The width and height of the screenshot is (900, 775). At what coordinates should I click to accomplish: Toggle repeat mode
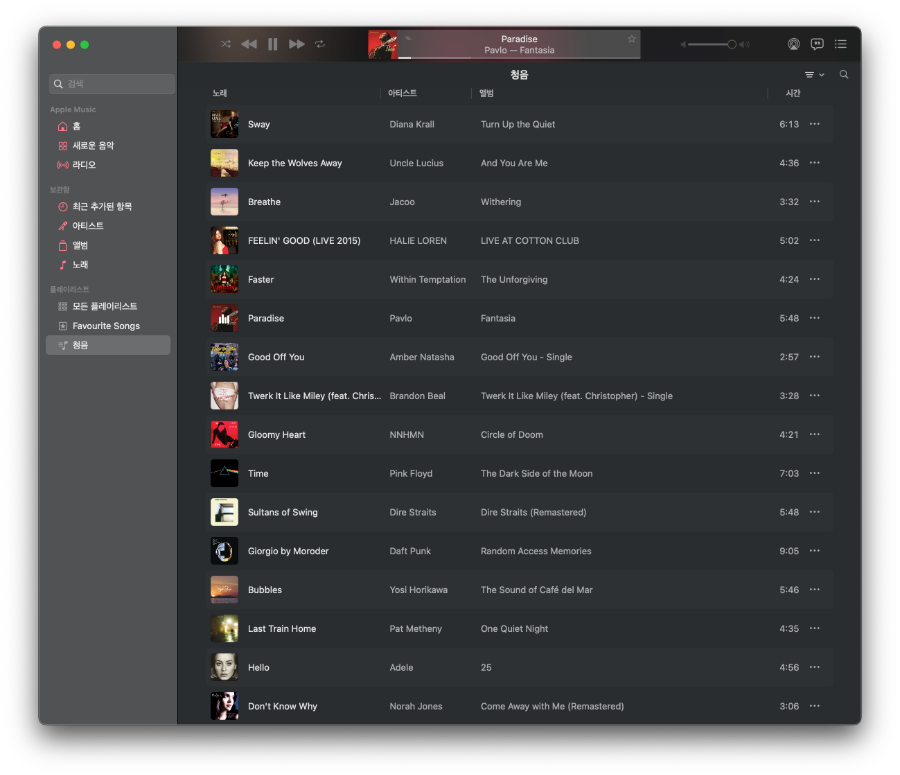tap(320, 44)
